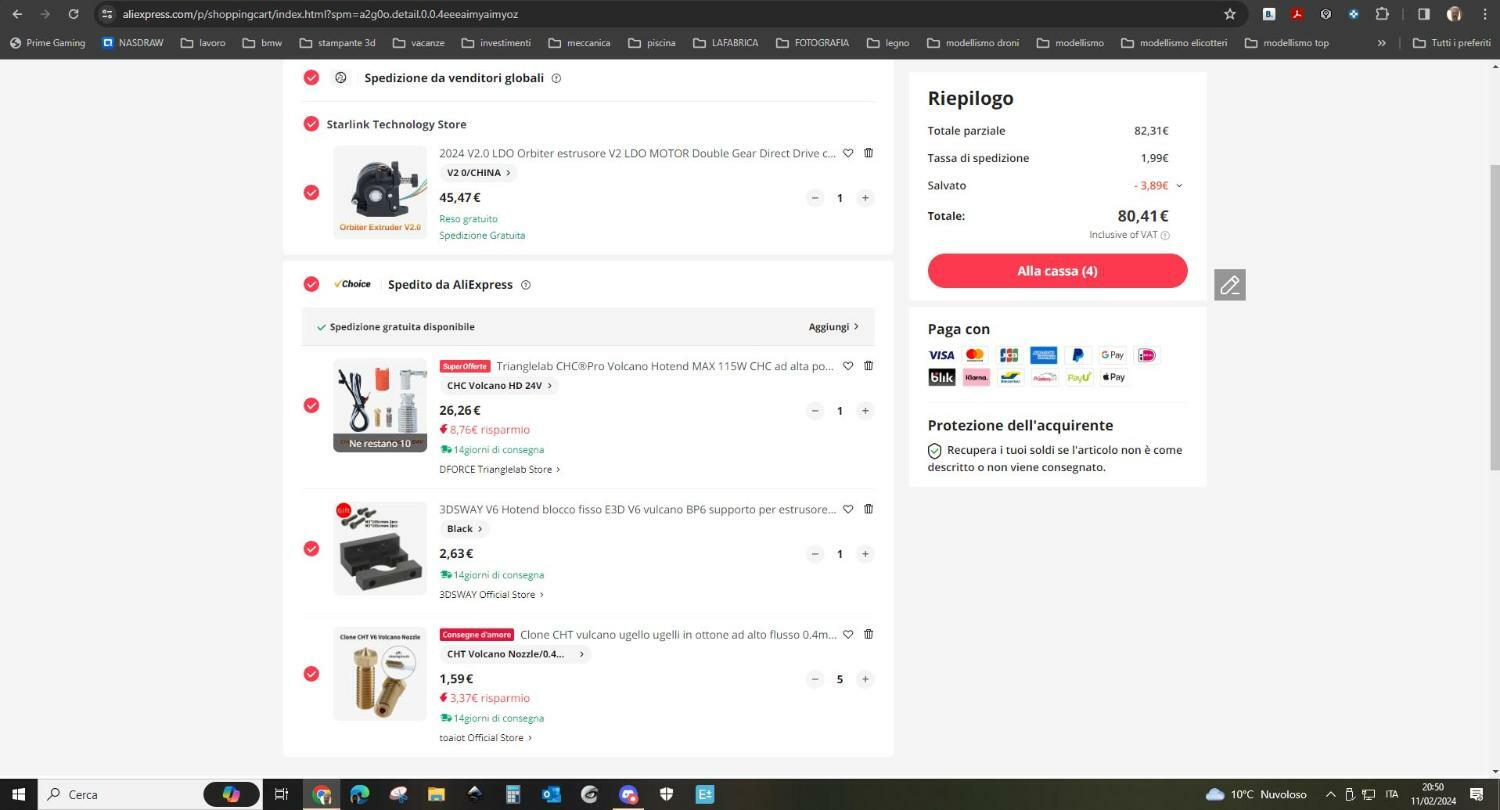Go to toaiot Official Store

coord(485,738)
